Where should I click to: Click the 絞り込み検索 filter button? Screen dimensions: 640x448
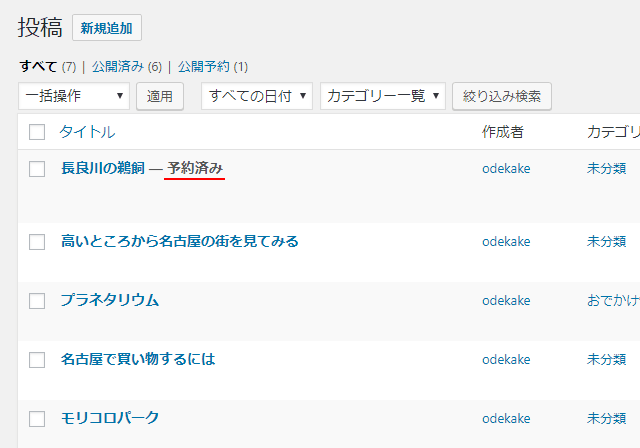tap(502, 96)
